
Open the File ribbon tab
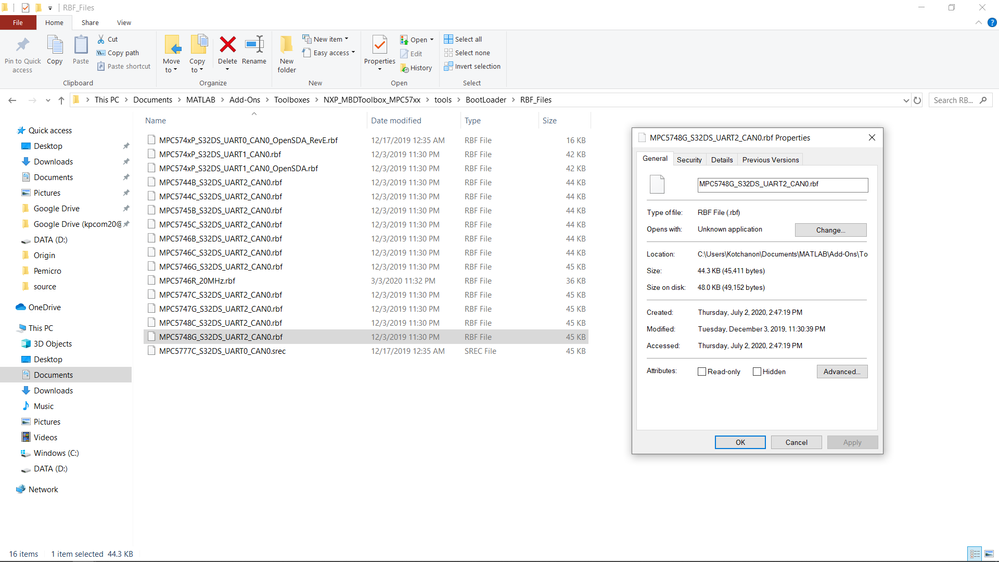pos(18,22)
